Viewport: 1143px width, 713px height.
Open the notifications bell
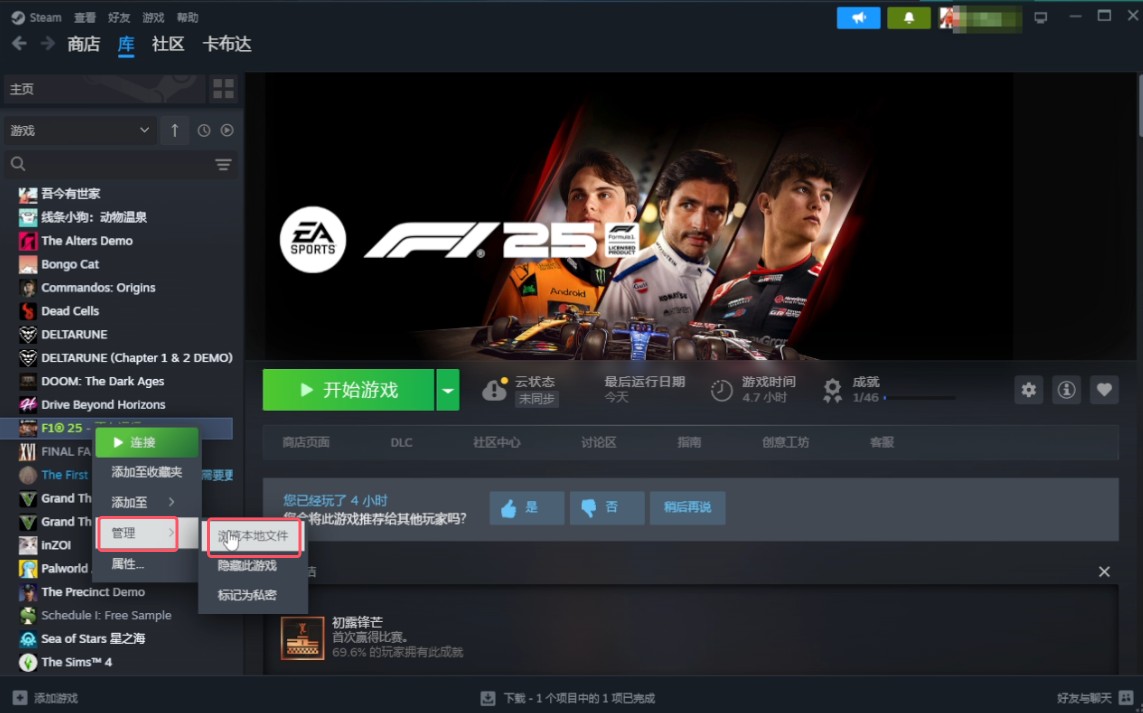coord(908,18)
